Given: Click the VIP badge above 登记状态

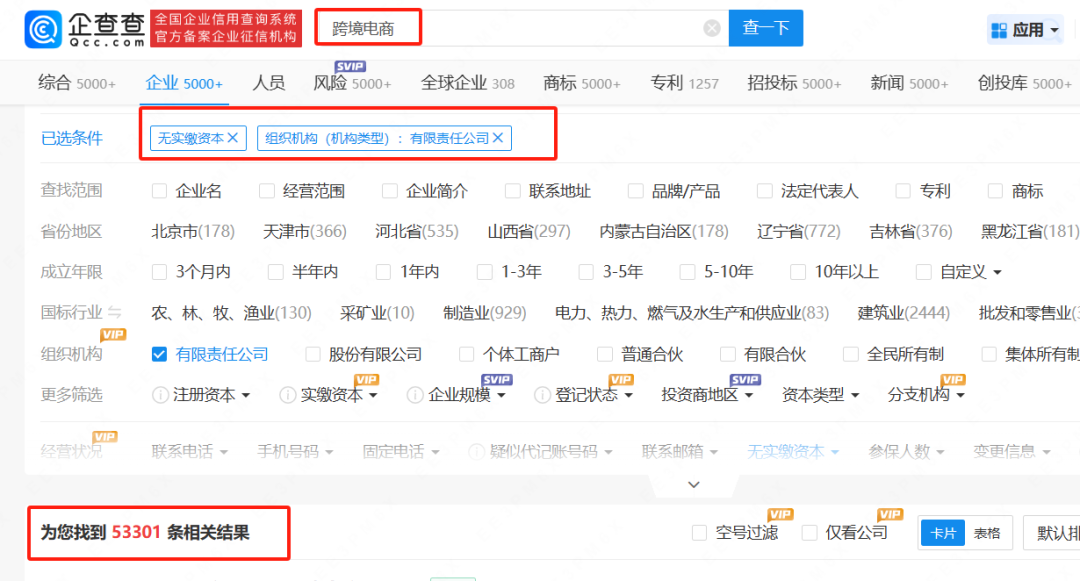Looking at the screenshot, I should coord(620,379).
